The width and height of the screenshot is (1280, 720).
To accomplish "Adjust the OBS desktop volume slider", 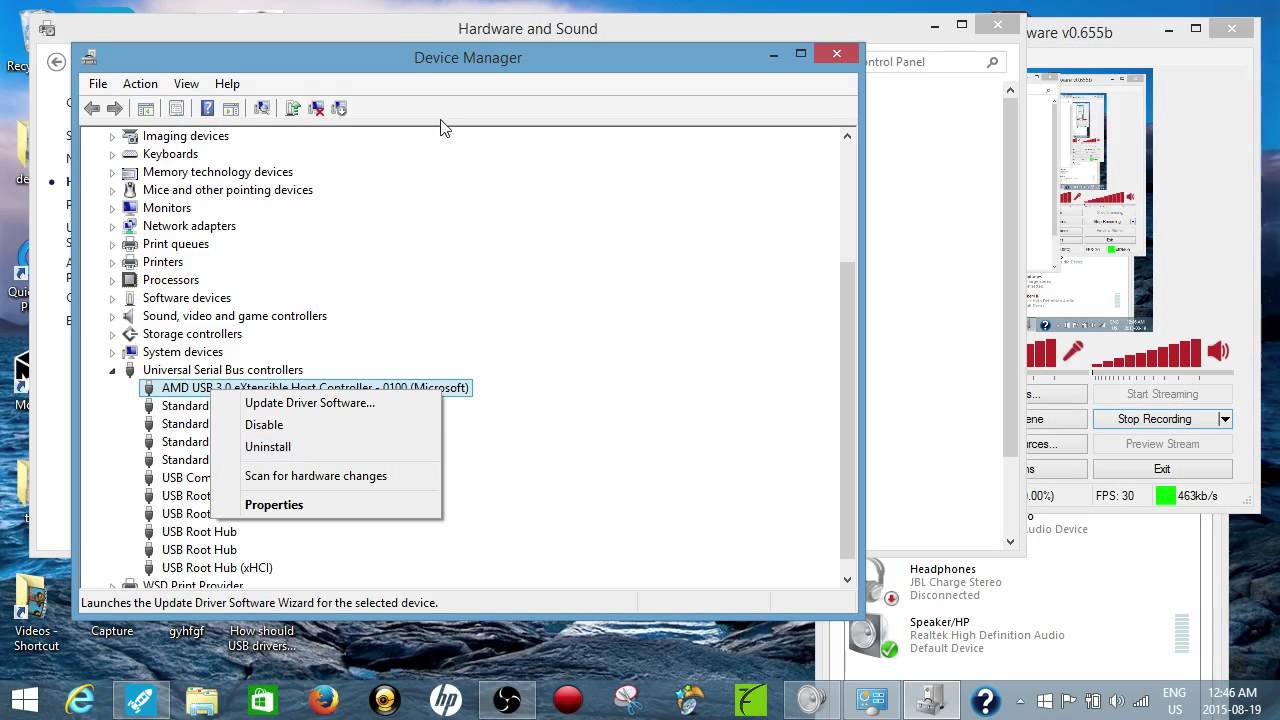I will (1146, 354).
